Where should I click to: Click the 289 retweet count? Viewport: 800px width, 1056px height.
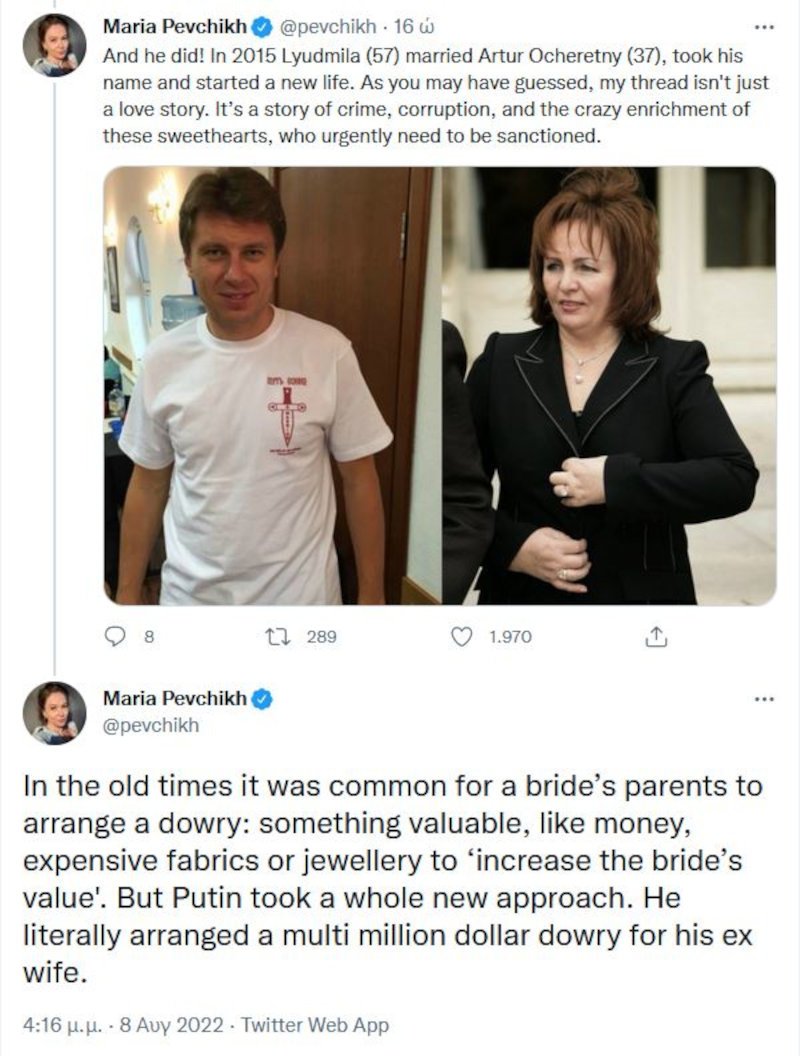[x=321, y=636]
